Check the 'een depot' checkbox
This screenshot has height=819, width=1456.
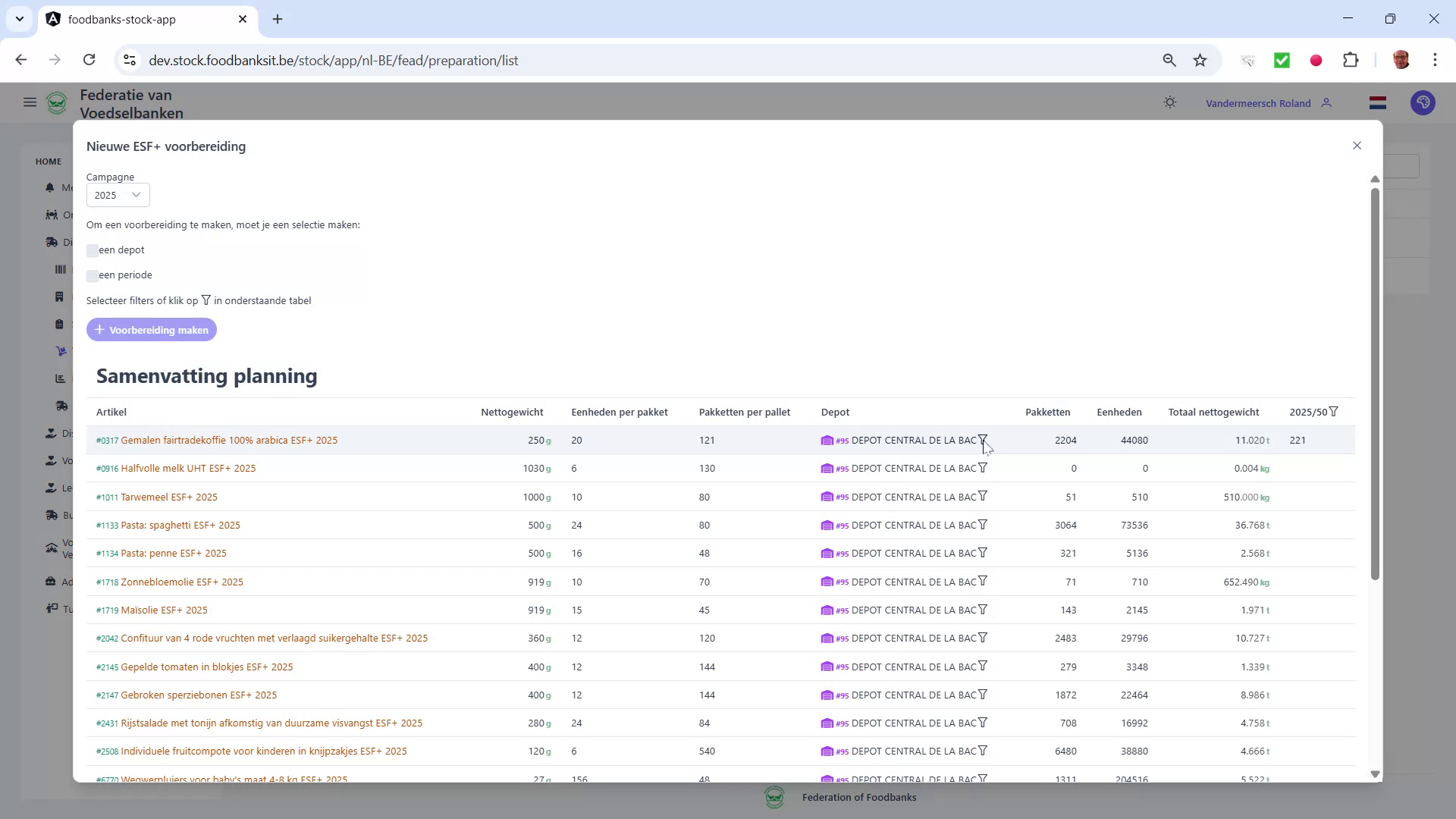(x=93, y=251)
